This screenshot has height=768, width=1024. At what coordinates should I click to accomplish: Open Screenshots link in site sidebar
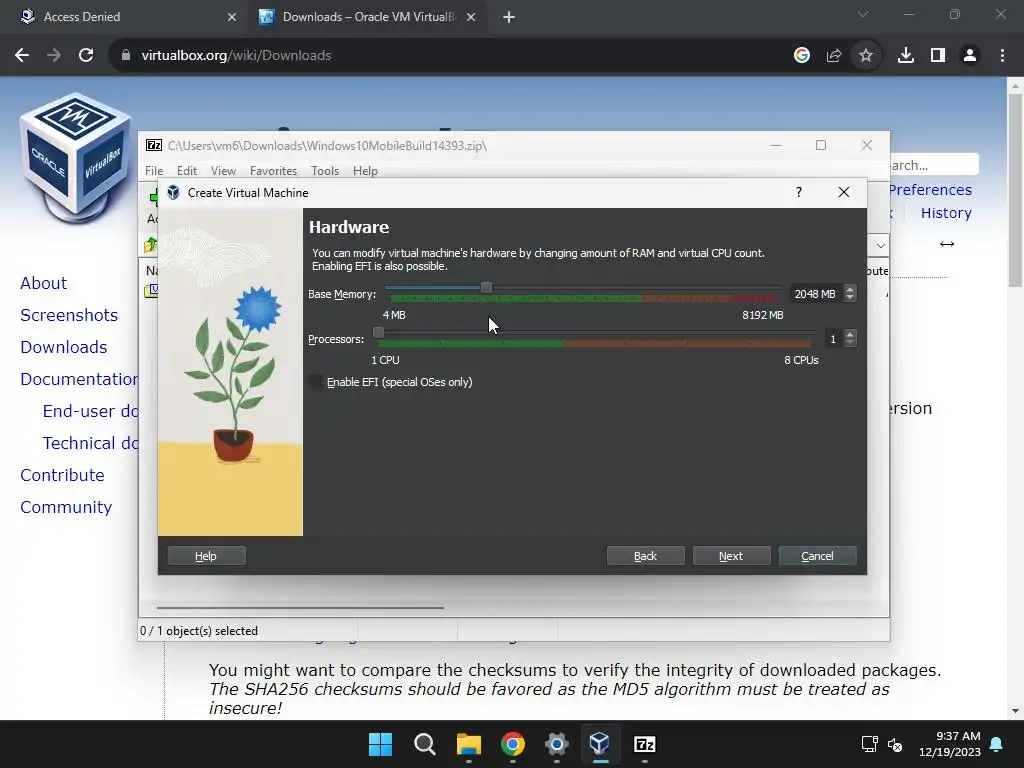click(x=69, y=315)
